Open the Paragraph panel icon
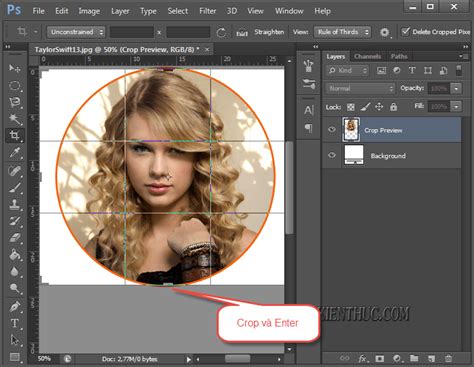Screen dimensions: 474x367 pyautogui.click(x=309, y=128)
